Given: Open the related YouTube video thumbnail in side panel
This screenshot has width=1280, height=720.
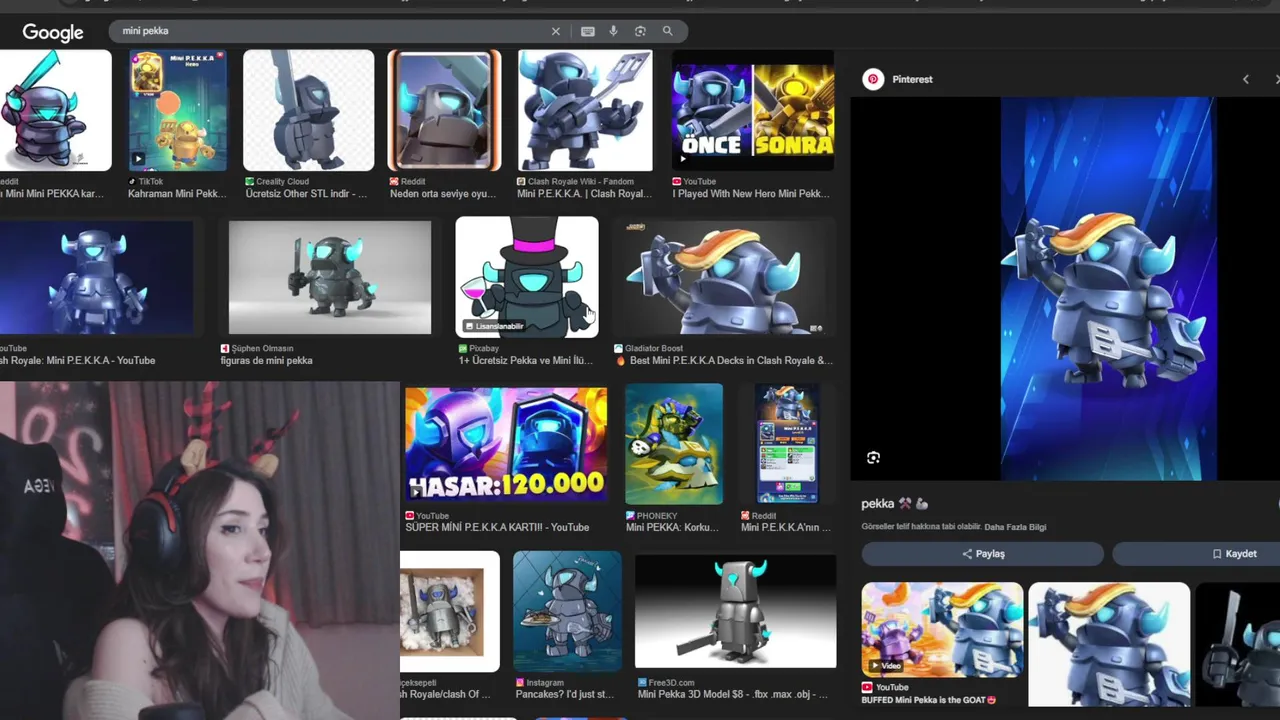Looking at the screenshot, I should pyautogui.click(x=942, y=629).
